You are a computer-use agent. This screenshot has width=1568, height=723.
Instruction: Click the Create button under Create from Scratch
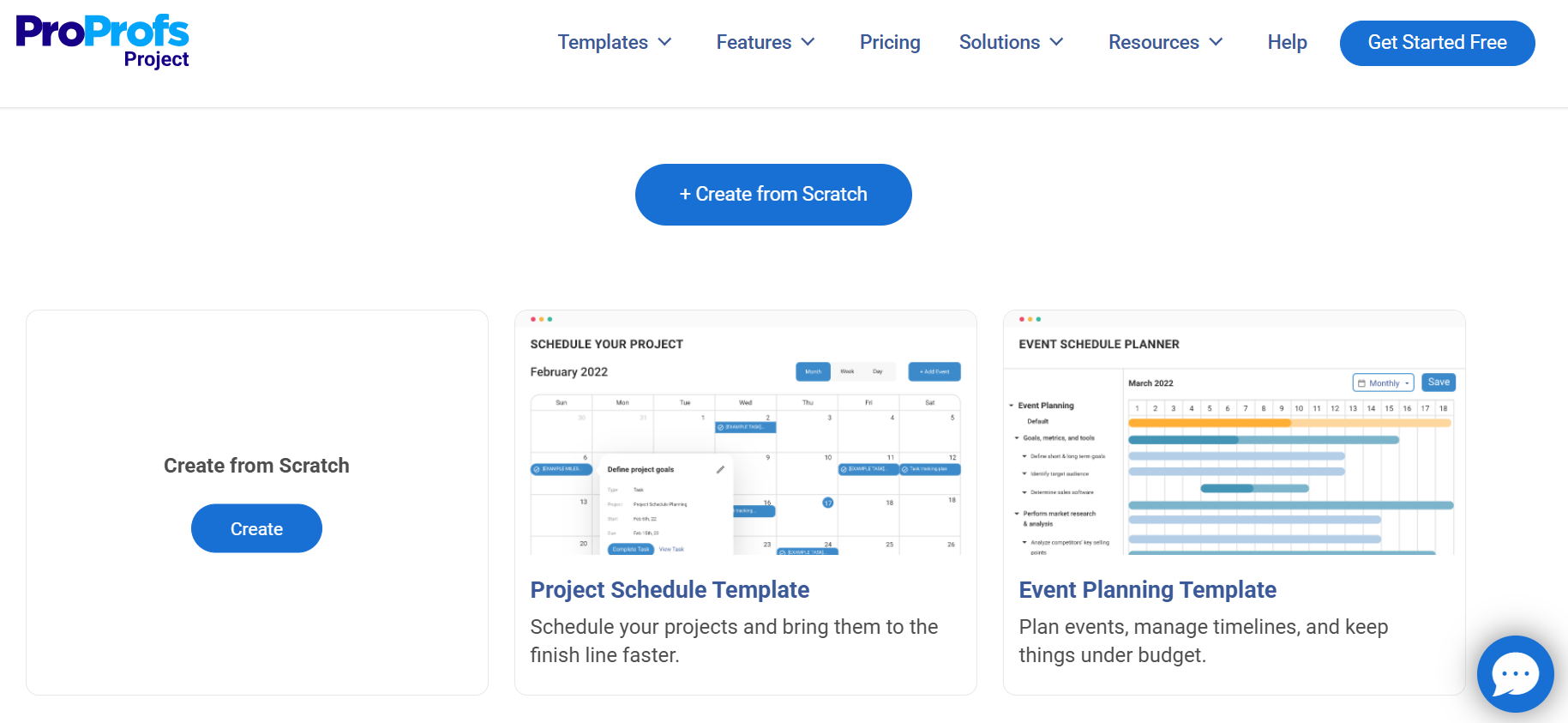tap(256, 528)
